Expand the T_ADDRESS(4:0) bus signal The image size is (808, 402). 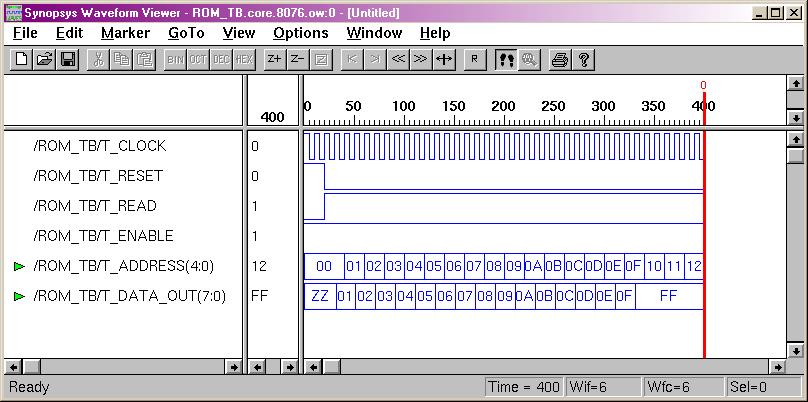point(19,266)
